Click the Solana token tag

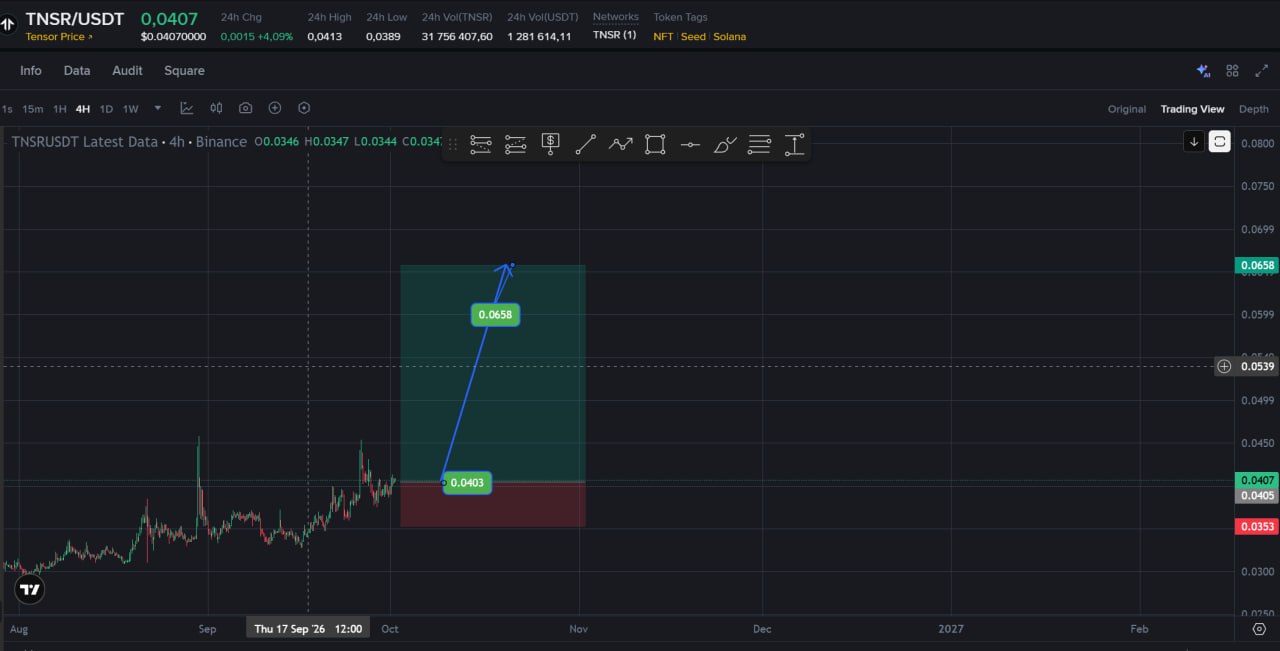coord(729,37)
